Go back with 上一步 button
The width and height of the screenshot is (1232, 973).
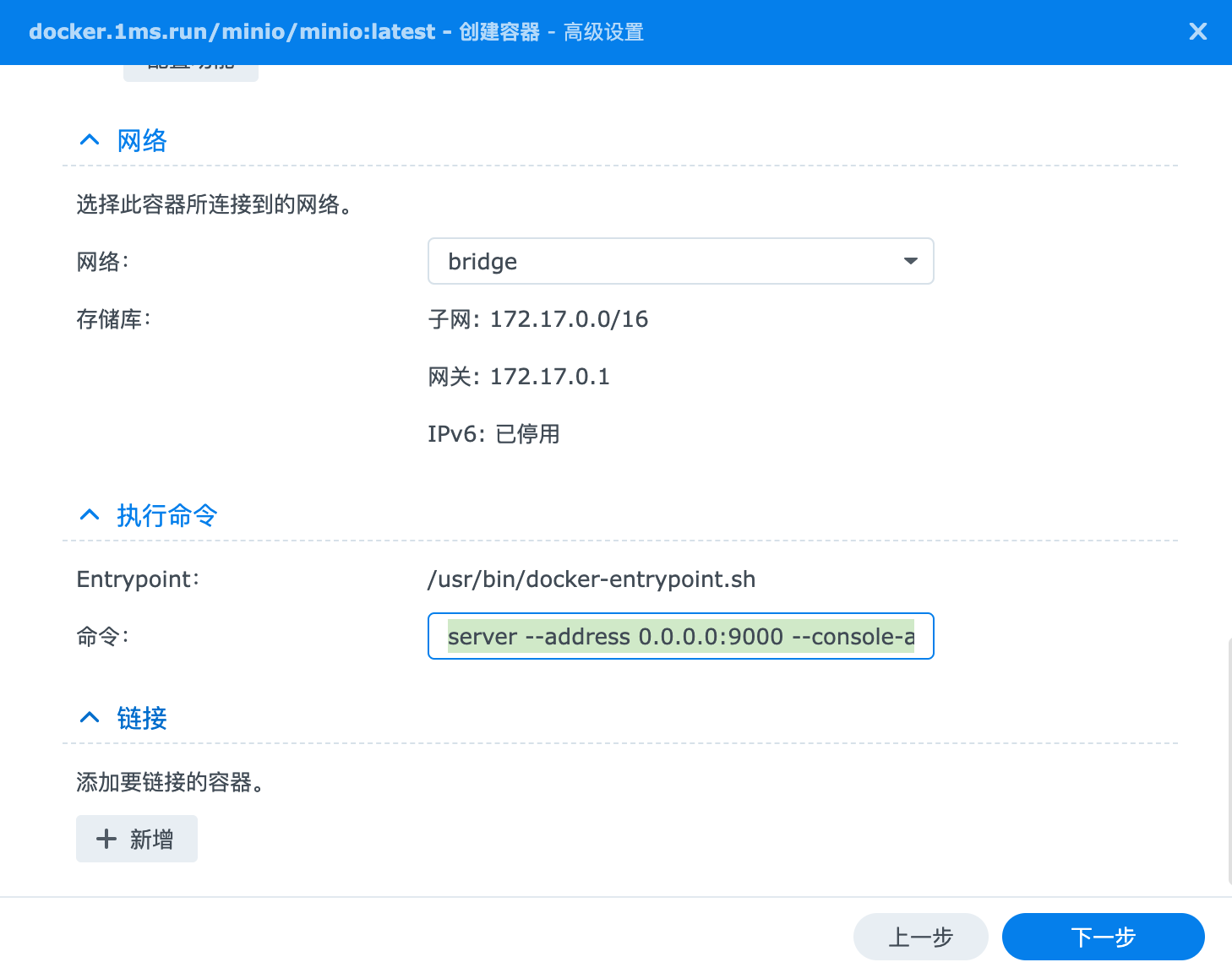point(920,937)
